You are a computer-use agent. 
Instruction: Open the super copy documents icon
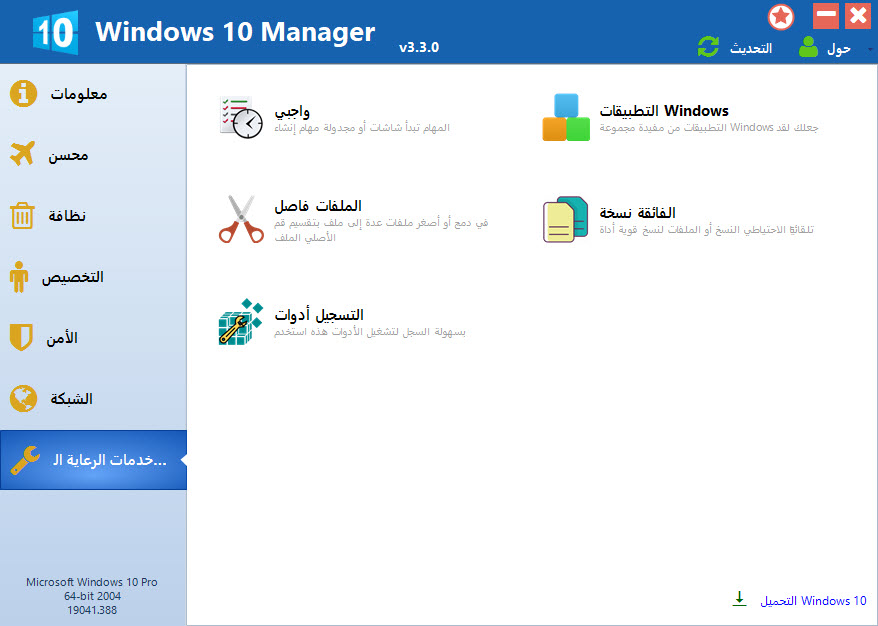click(566, 219)
